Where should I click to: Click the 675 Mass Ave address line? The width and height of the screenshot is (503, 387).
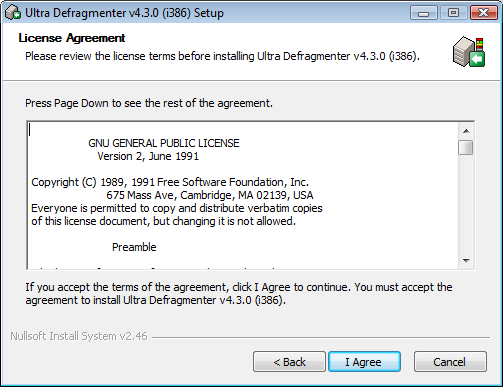point(210,195)
